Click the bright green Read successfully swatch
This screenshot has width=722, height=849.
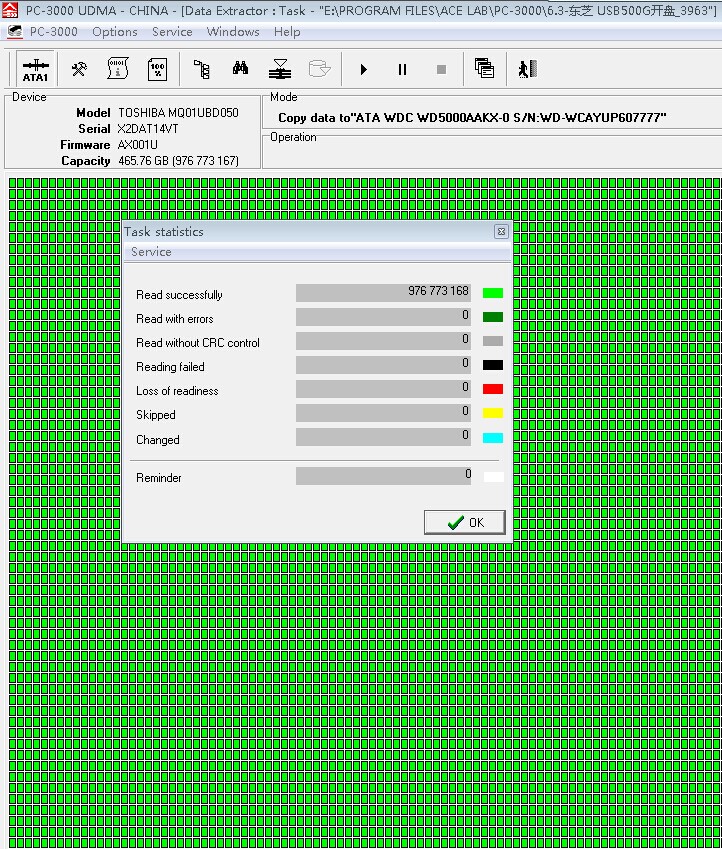[x=492, y=293]
